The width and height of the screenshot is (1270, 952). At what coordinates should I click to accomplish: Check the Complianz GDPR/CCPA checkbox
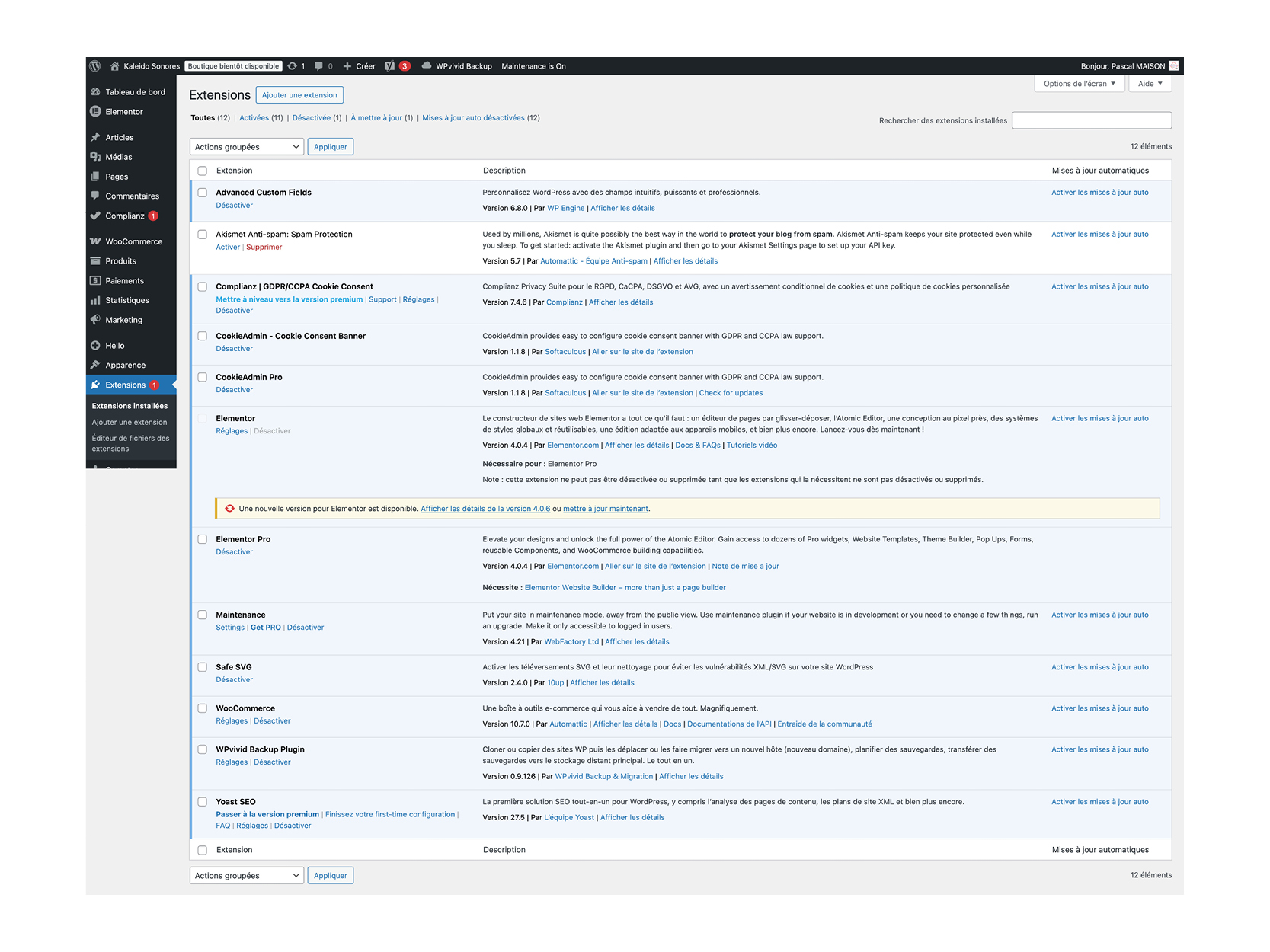click(x=202, y=288)
